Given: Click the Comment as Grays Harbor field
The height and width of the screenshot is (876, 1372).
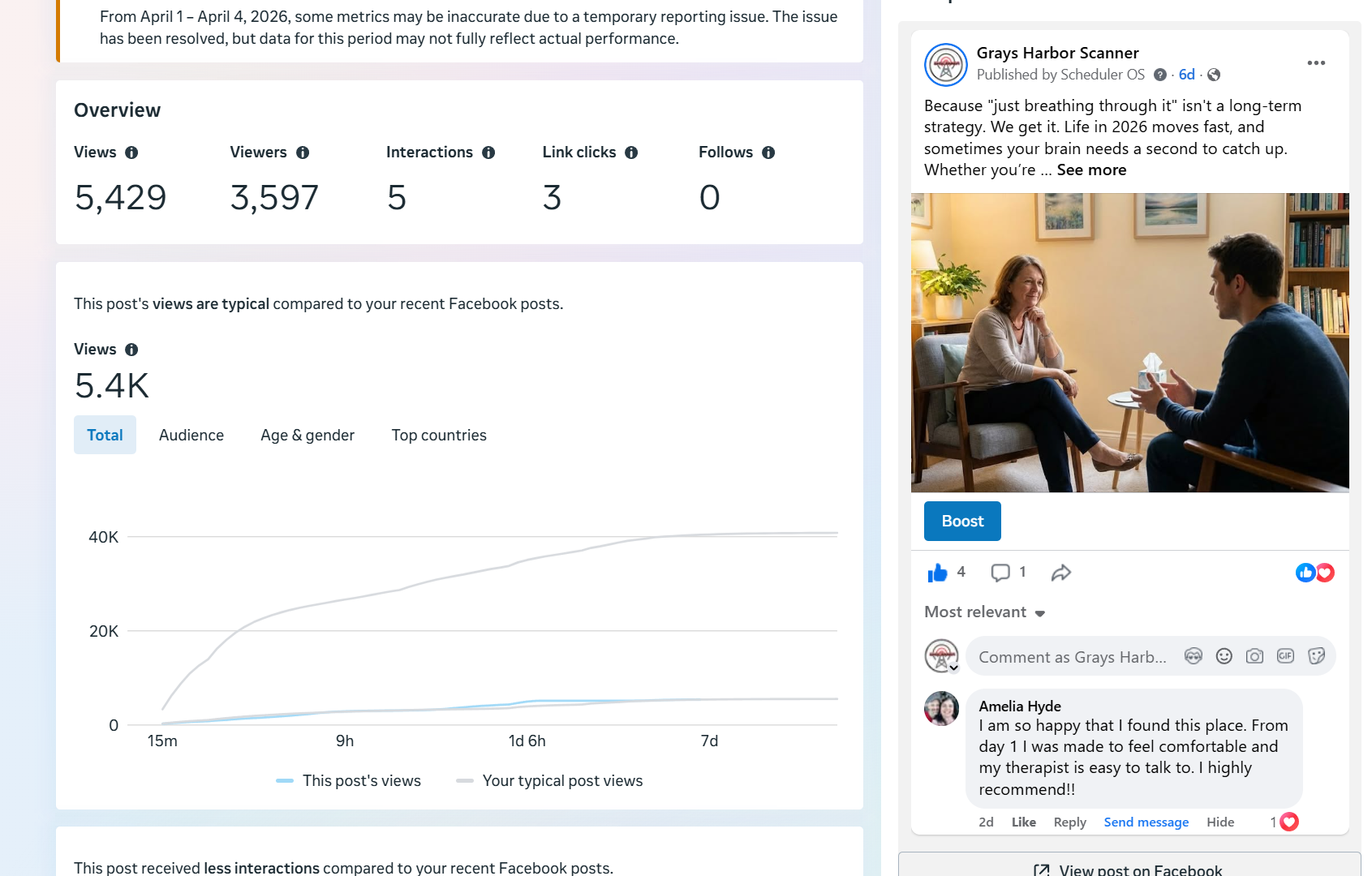Looking at the screenshot, I should click(x=1072, y=657).
